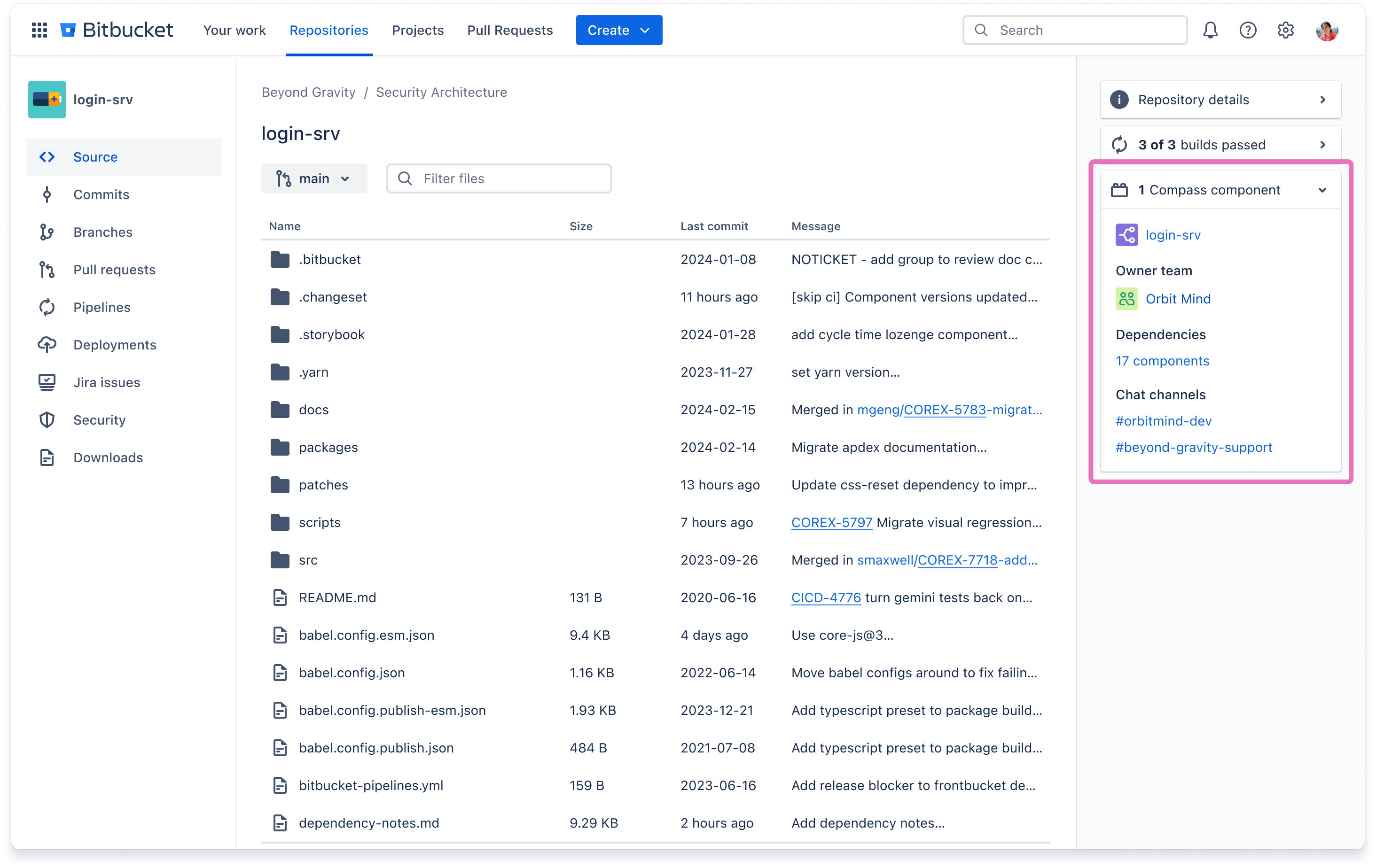The width and height of the screenshot is (1376, 868).
Task: Click the Branches navigation icon
Action: tap(47, 231)
